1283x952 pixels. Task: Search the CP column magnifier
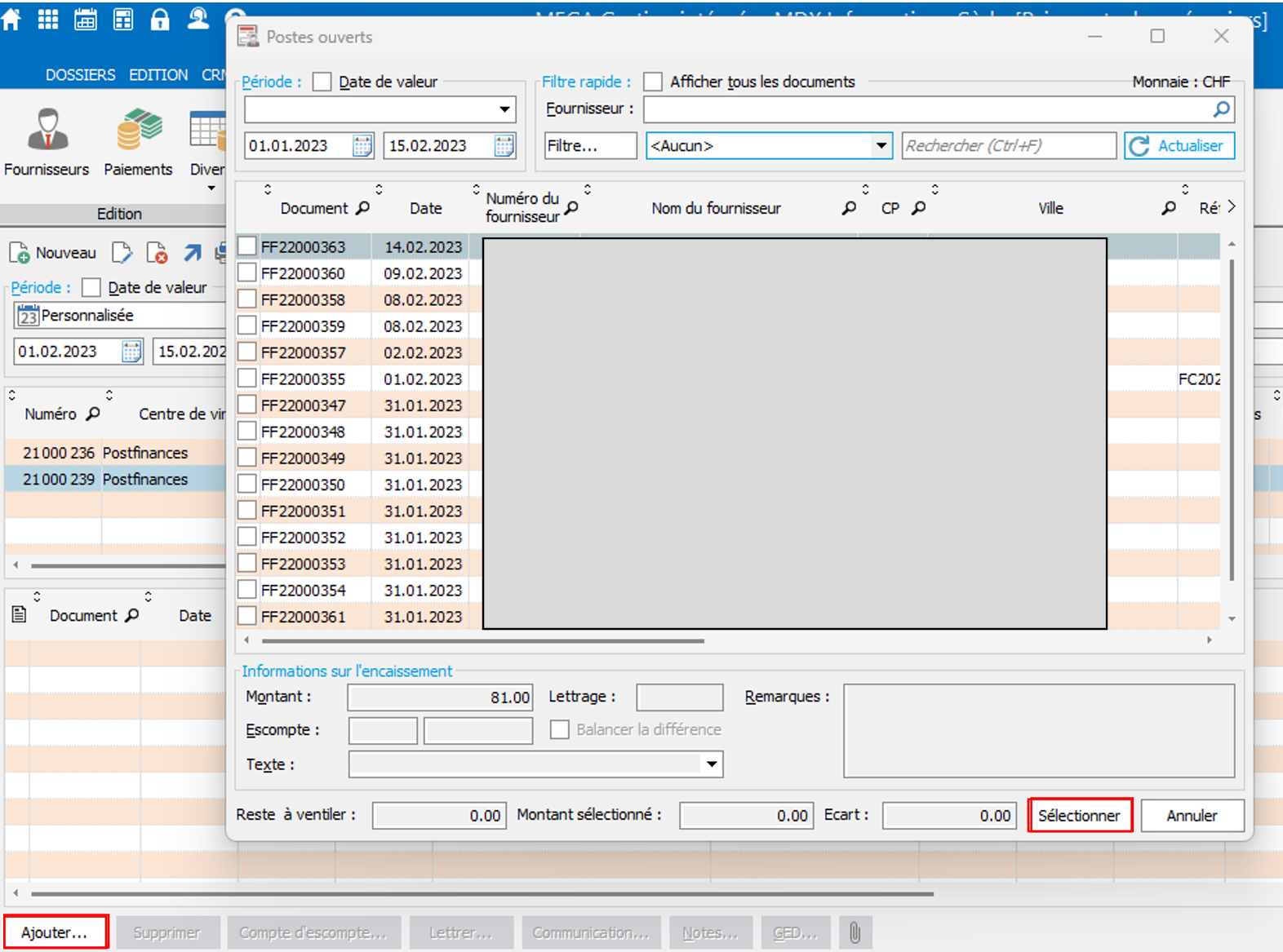(x=919, y=208)
